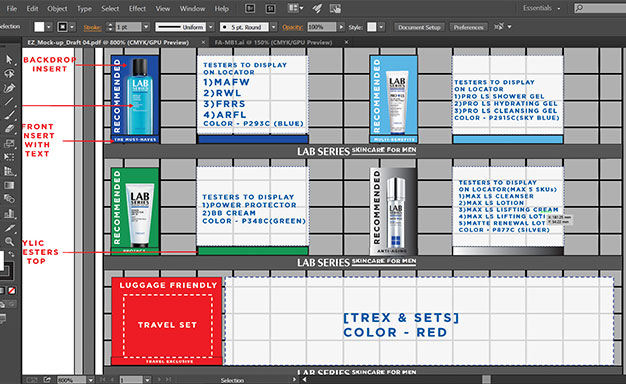626x384 pixels.
Task: Select the Line Segment tool
Action: pyautogui.click(x=9, y=101)
